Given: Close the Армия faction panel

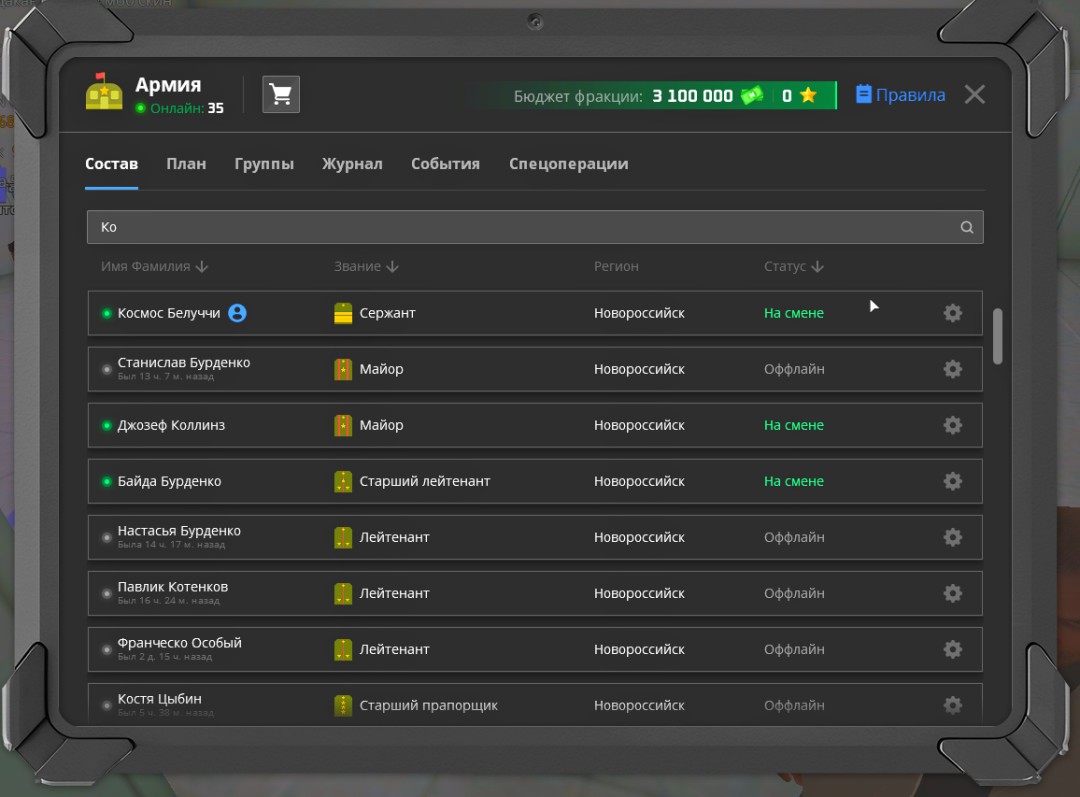Looking at the screenshot, I should pyautogui.click(x=974, y=95).
